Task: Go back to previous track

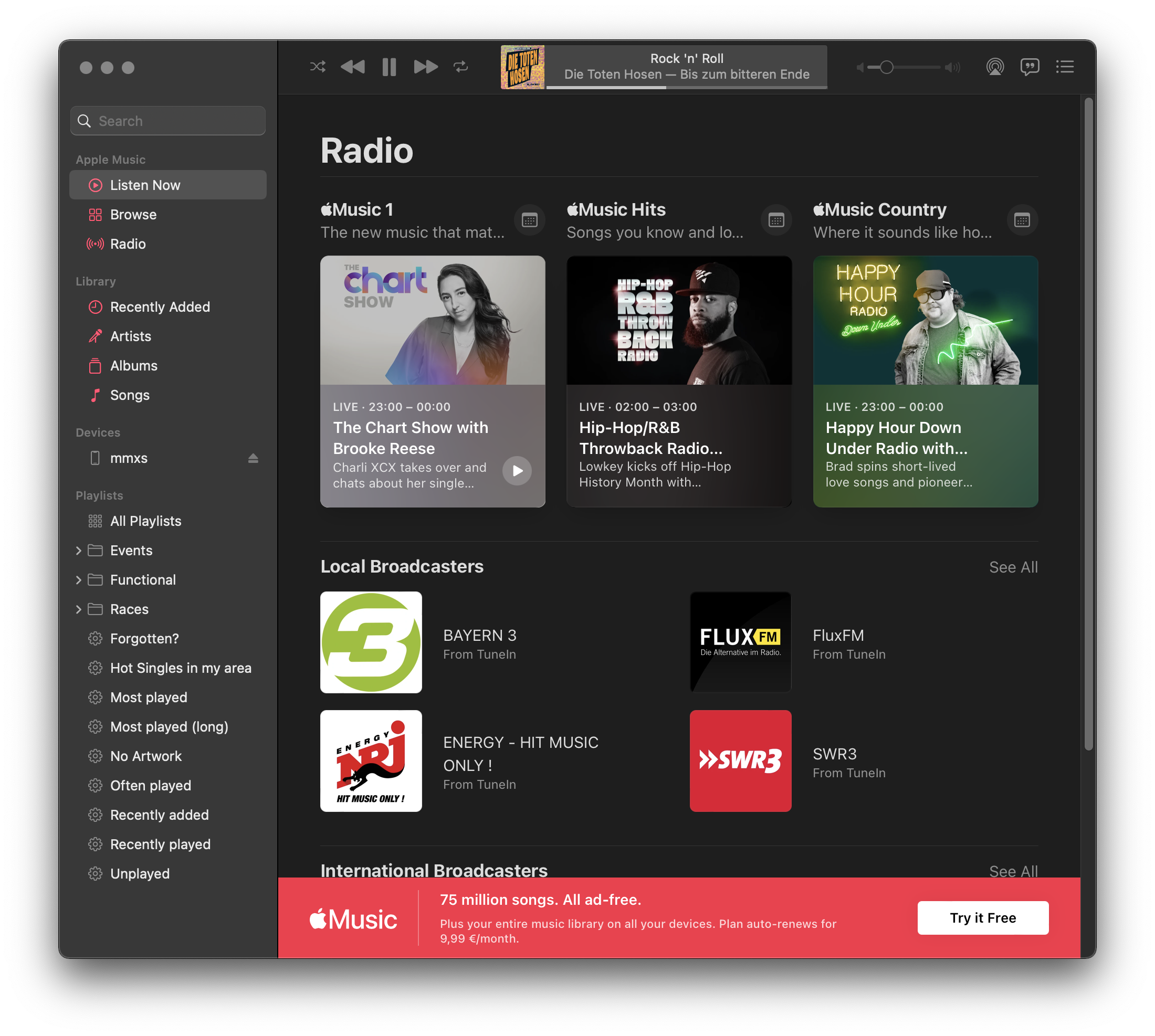Action: point(352,67)
